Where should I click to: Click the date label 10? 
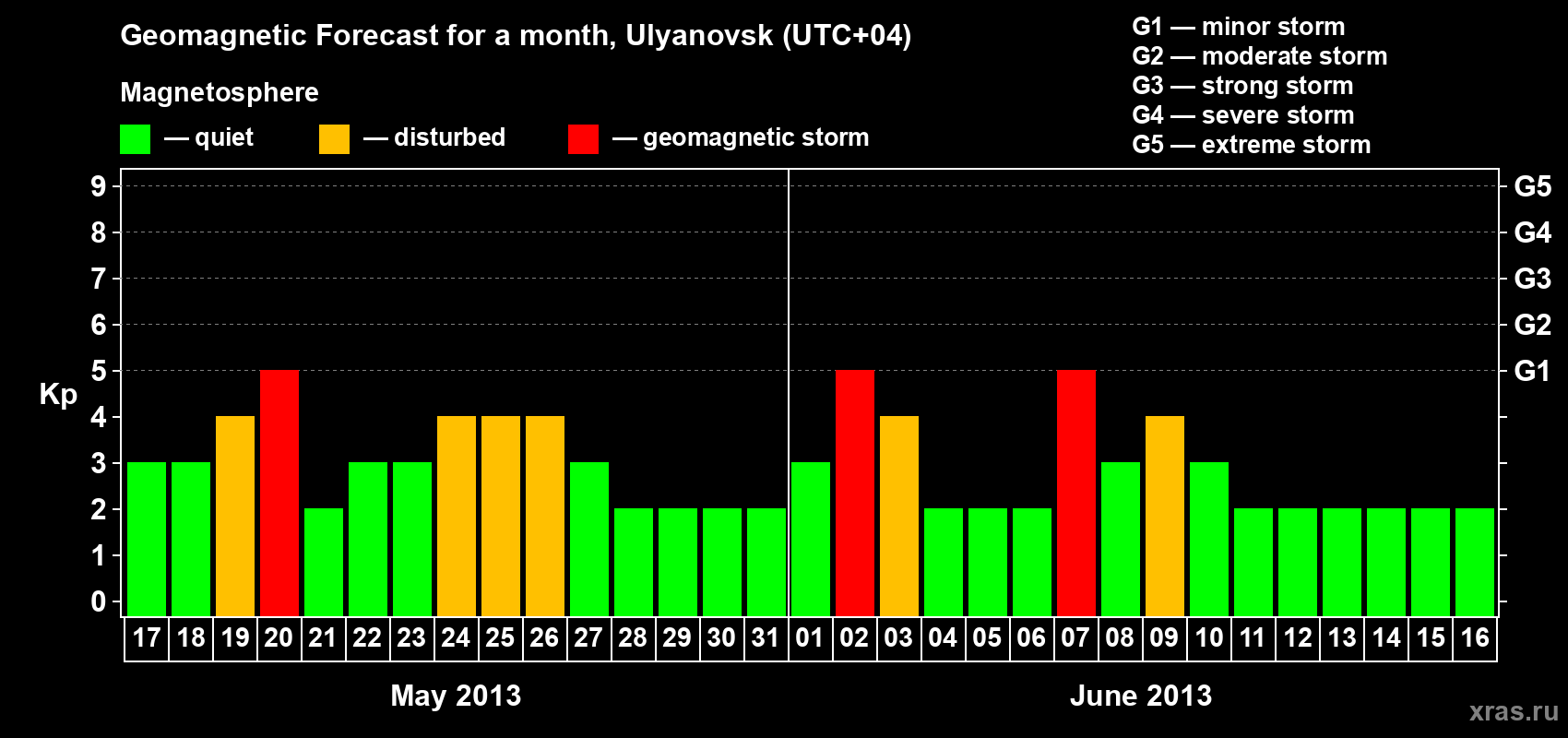pyautogui.click(x=1208, y=638)
